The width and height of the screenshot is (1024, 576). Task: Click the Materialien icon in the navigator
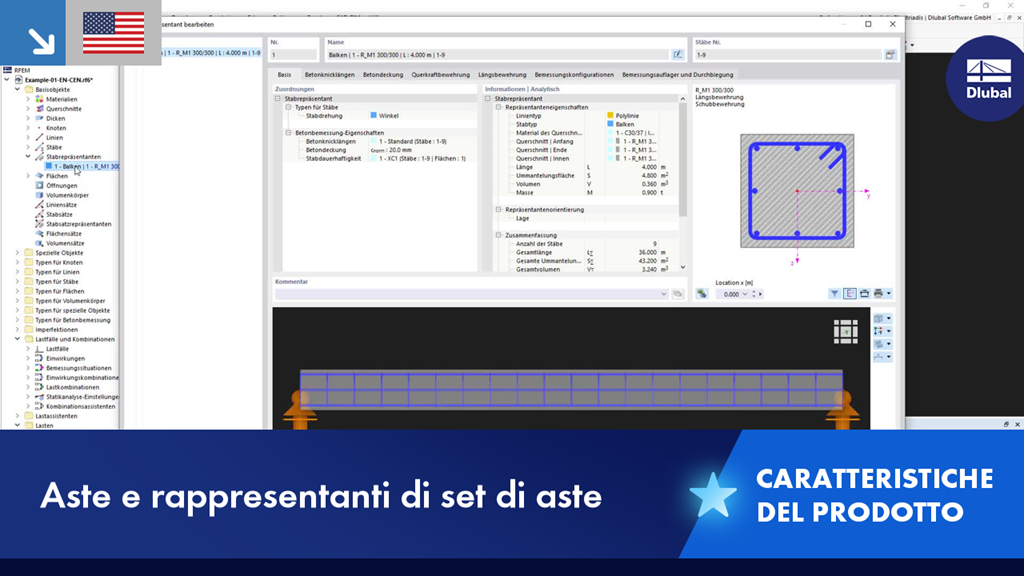[x=39, y=99]
